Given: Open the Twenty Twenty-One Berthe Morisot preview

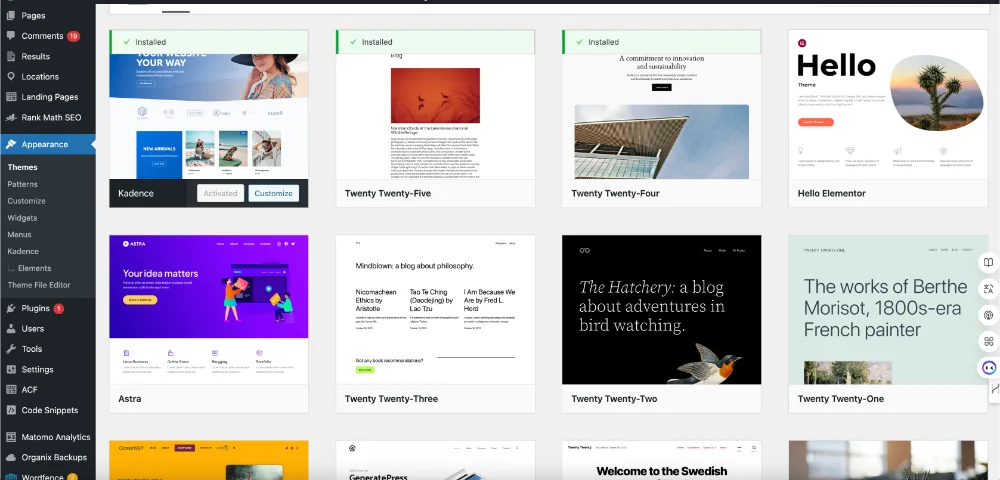Looking at the screenshot, I should [888, 310].
